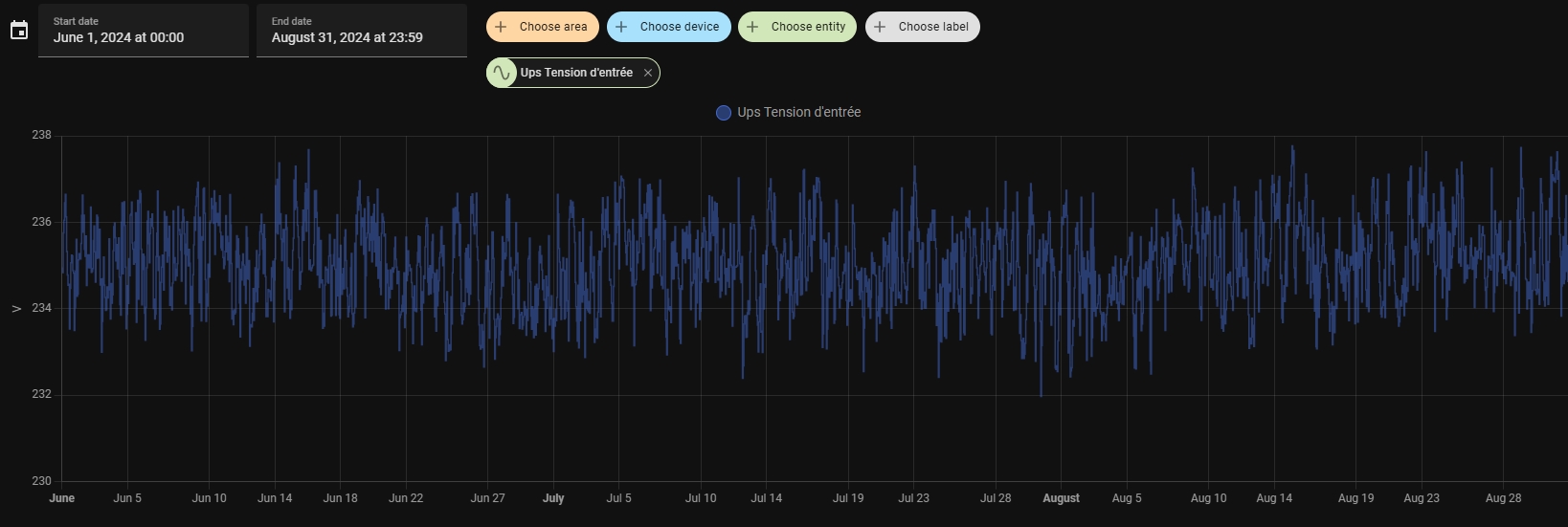Open the date range calendar picker

19,31
